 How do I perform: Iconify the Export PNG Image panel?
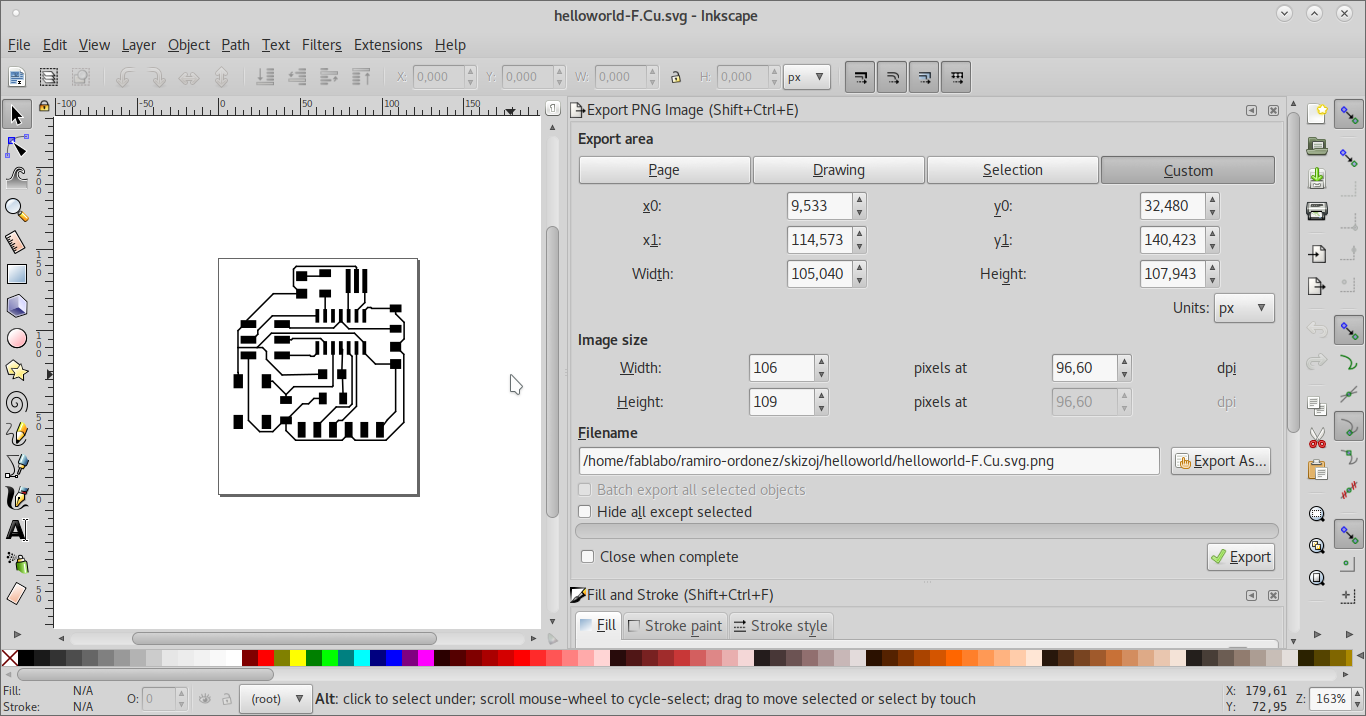1251,111
